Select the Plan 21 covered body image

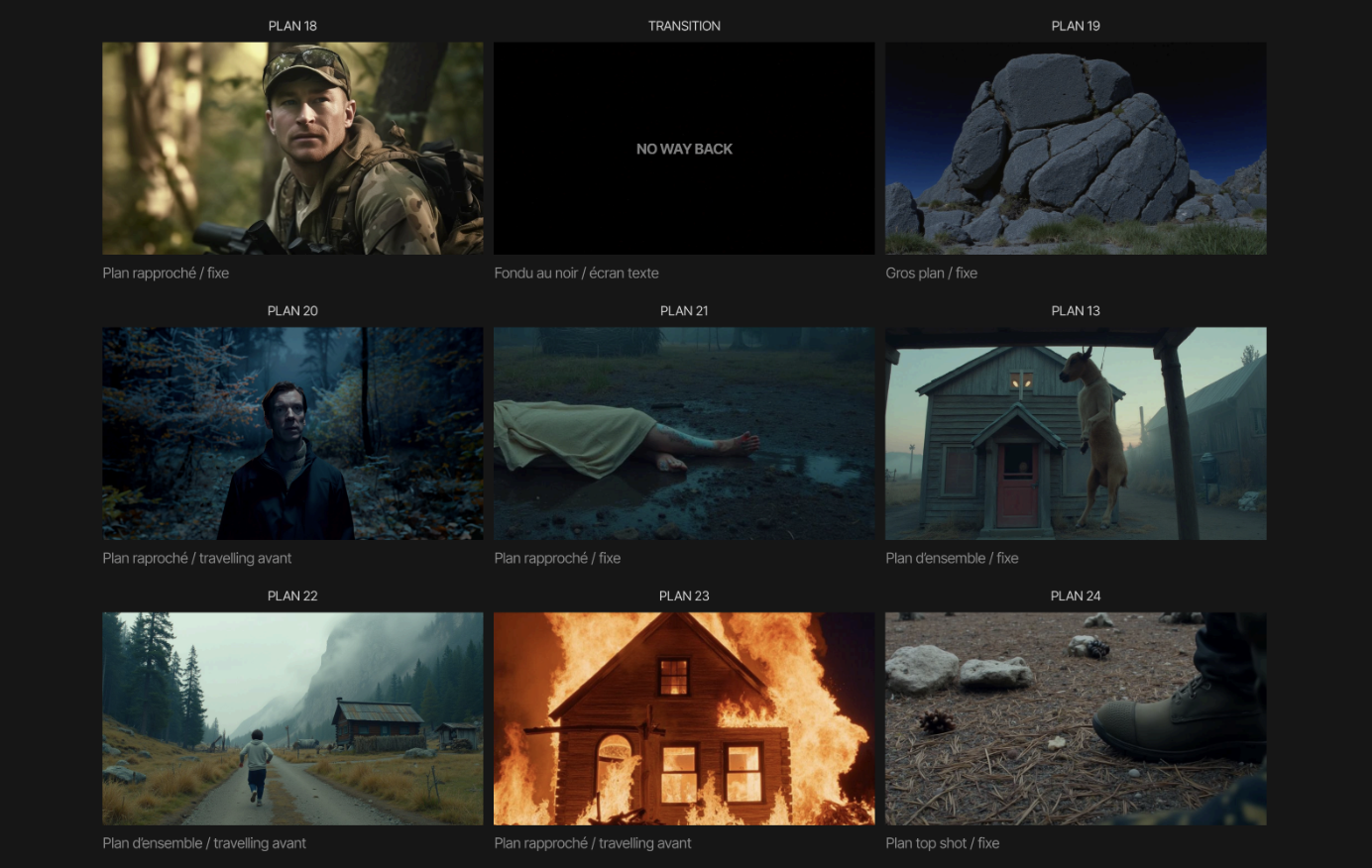[x=684, y=434]
